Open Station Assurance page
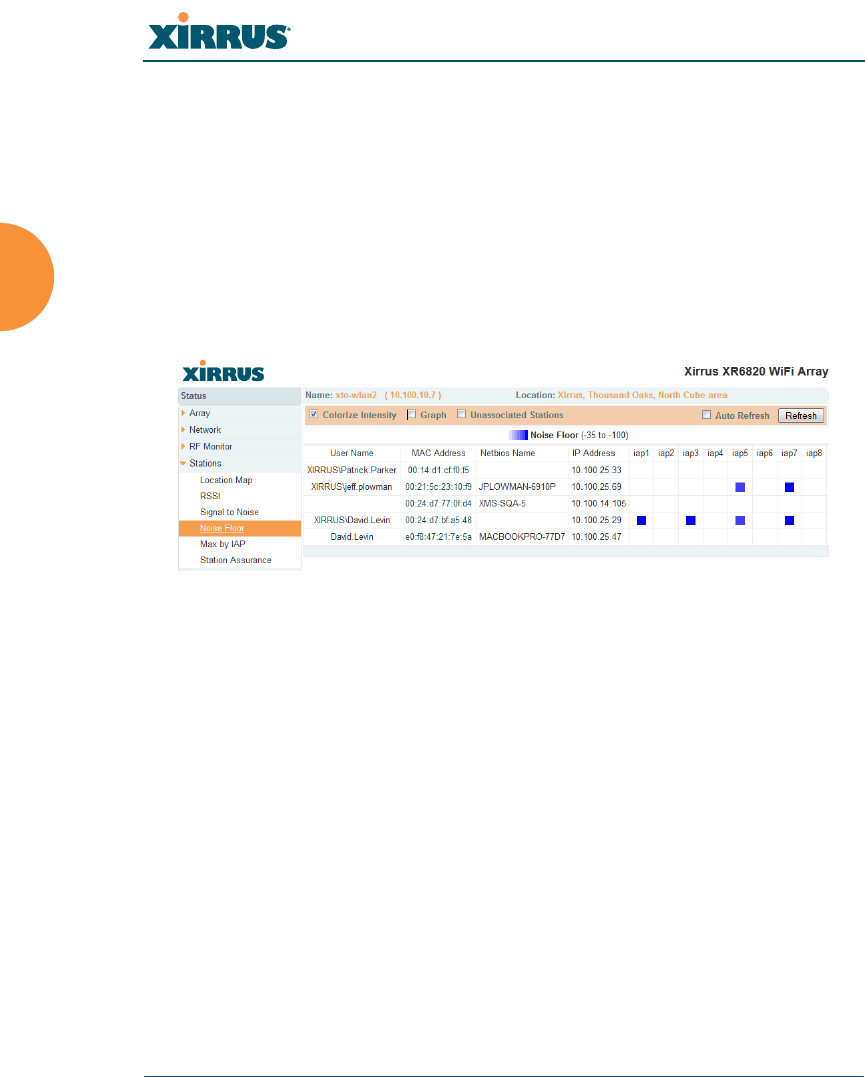The image size is (865, 1077). tap(236, 560)
